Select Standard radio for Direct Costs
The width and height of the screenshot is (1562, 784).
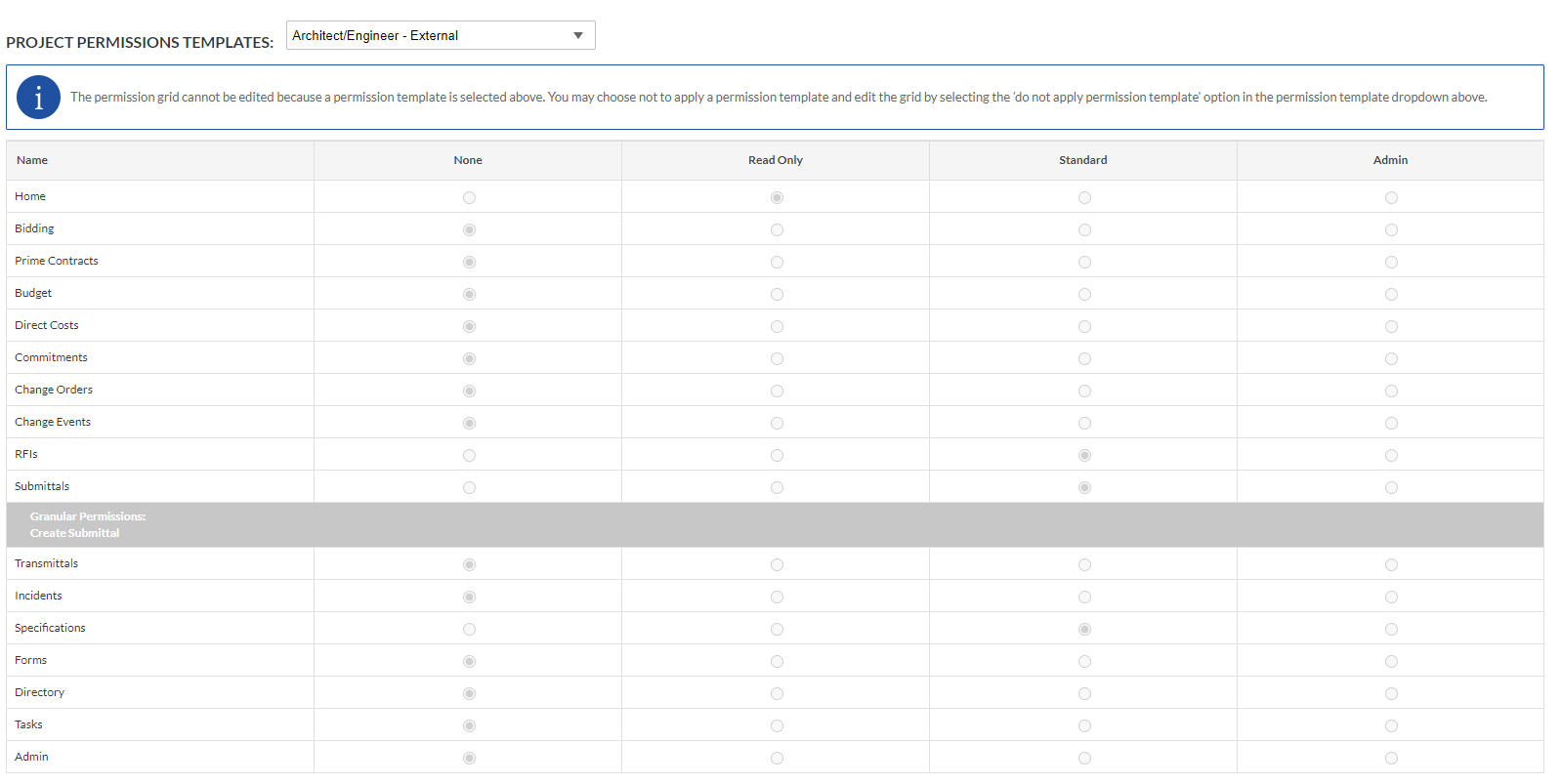[x=1084, y=326]
